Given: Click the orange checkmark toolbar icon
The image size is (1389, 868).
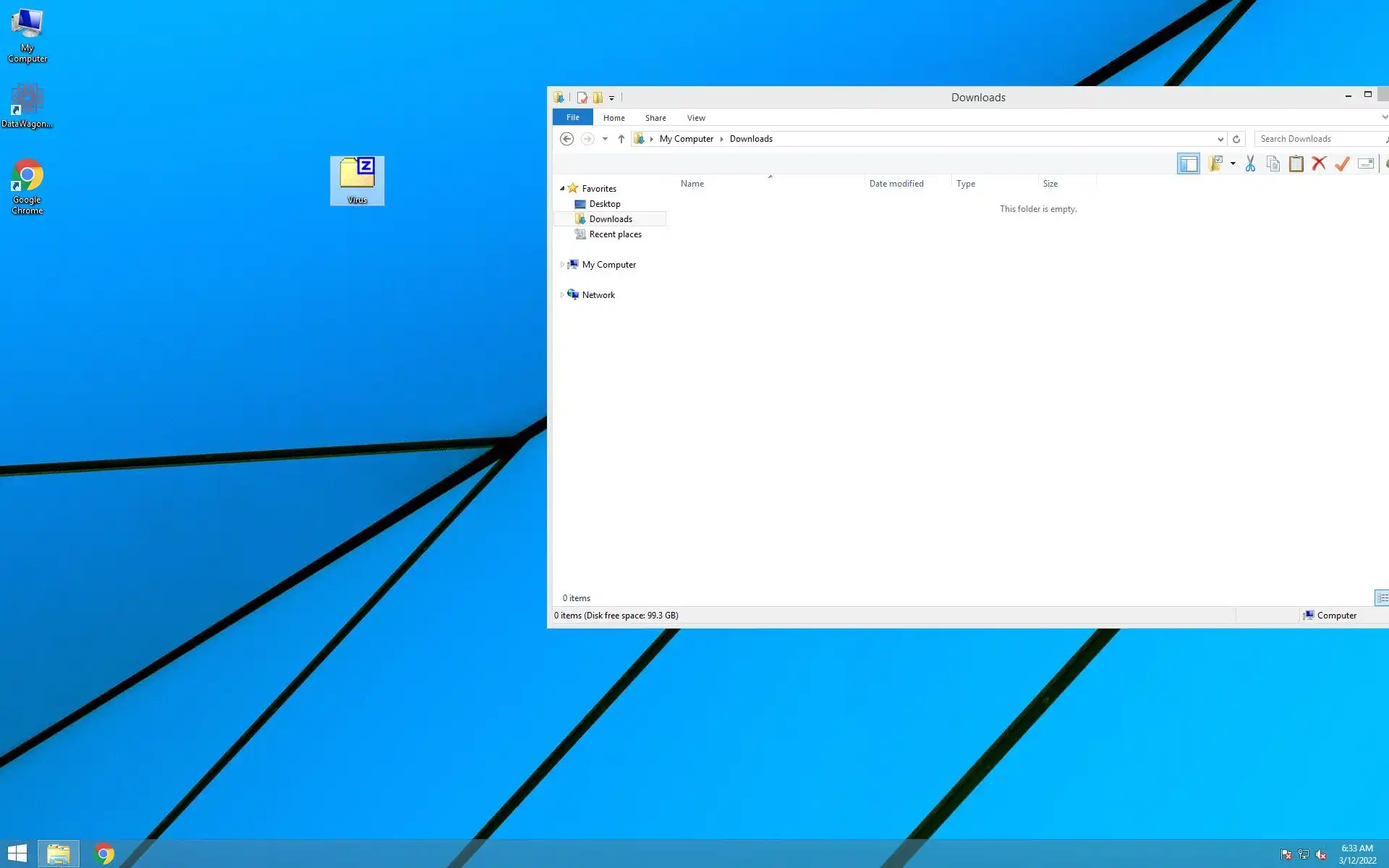Looking at the screenshot, I should tap(1342, 164).
